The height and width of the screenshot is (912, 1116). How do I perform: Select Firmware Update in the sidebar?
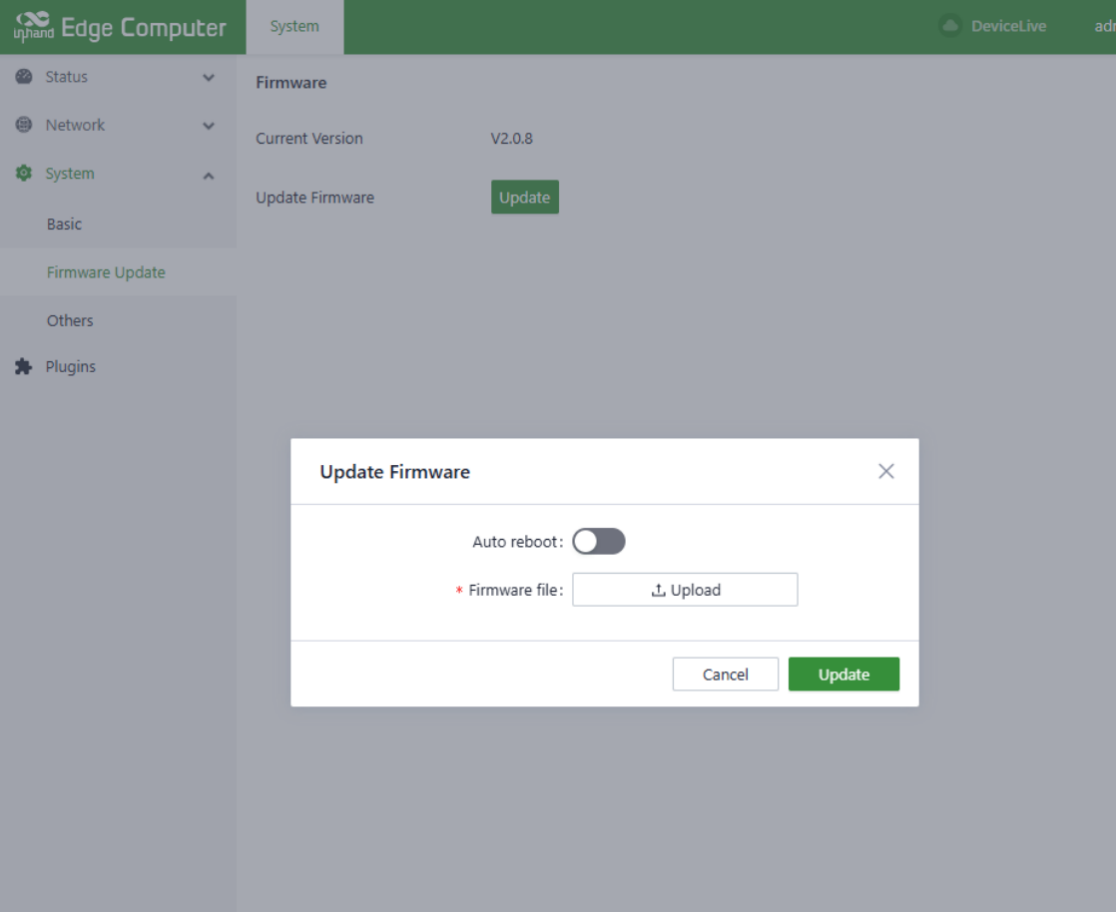click(x=106, y=272)
